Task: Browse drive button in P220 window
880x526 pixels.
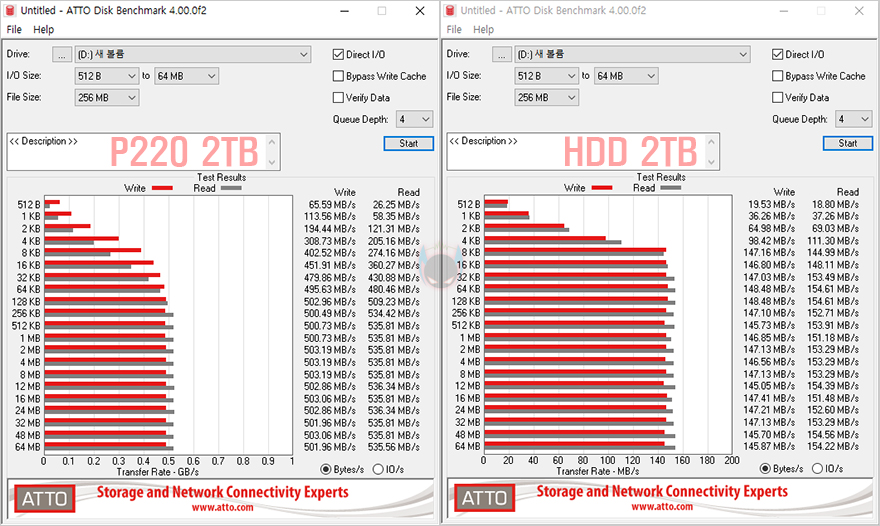Action: pos(62,54)
